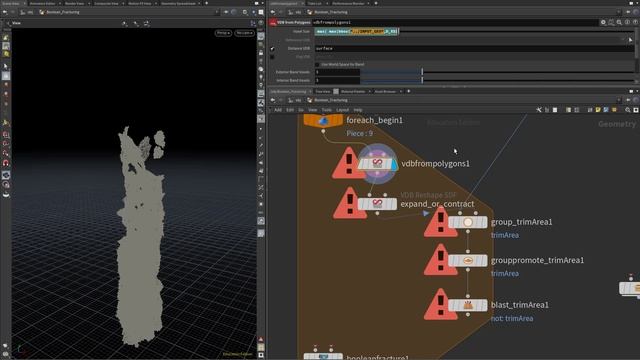Click the back arrow in the network editor path bar
Viewport: 640px width, 360px height.
(x=272, y=100)
